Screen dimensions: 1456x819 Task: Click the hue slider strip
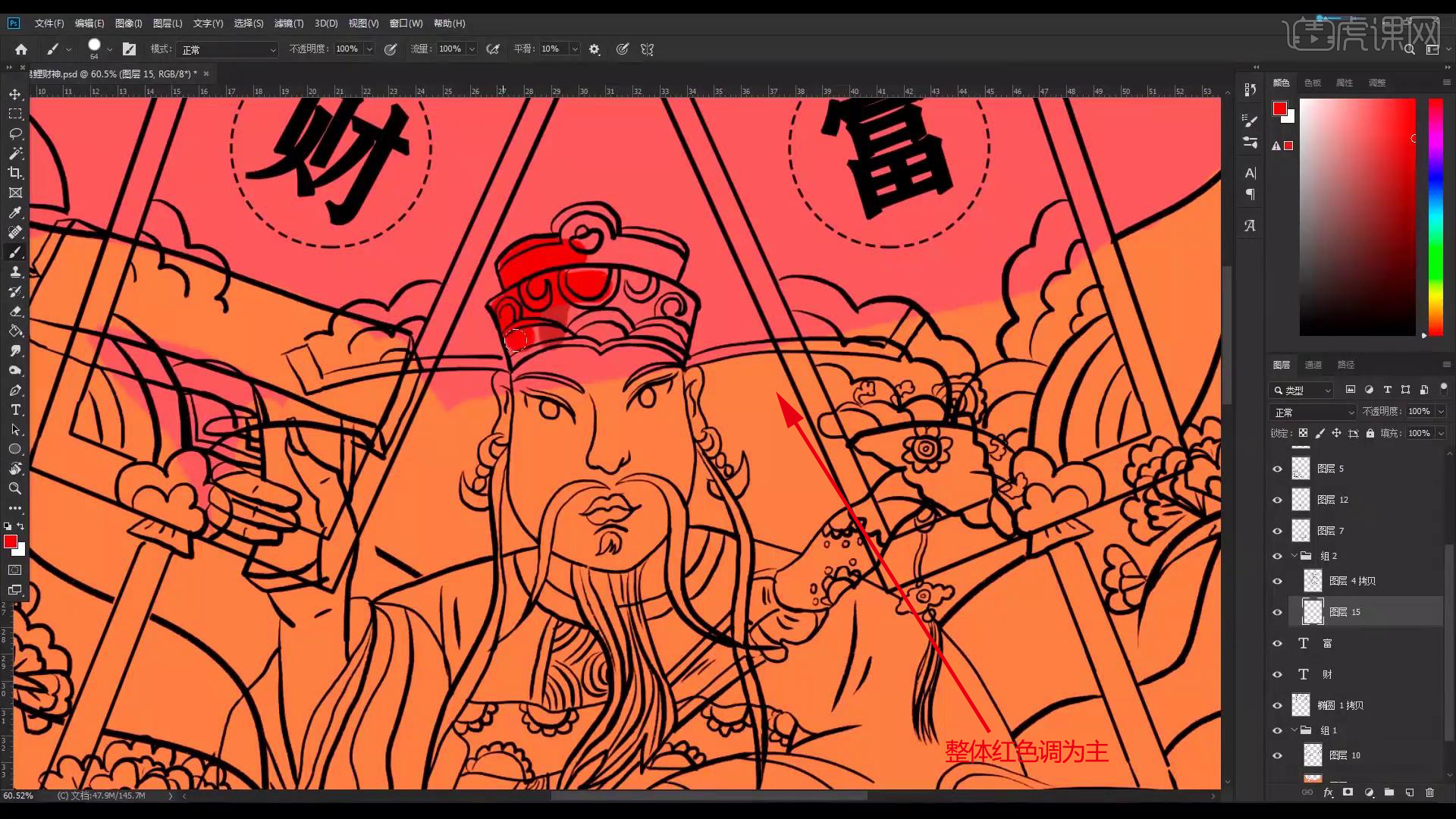tap(1436, 217)
